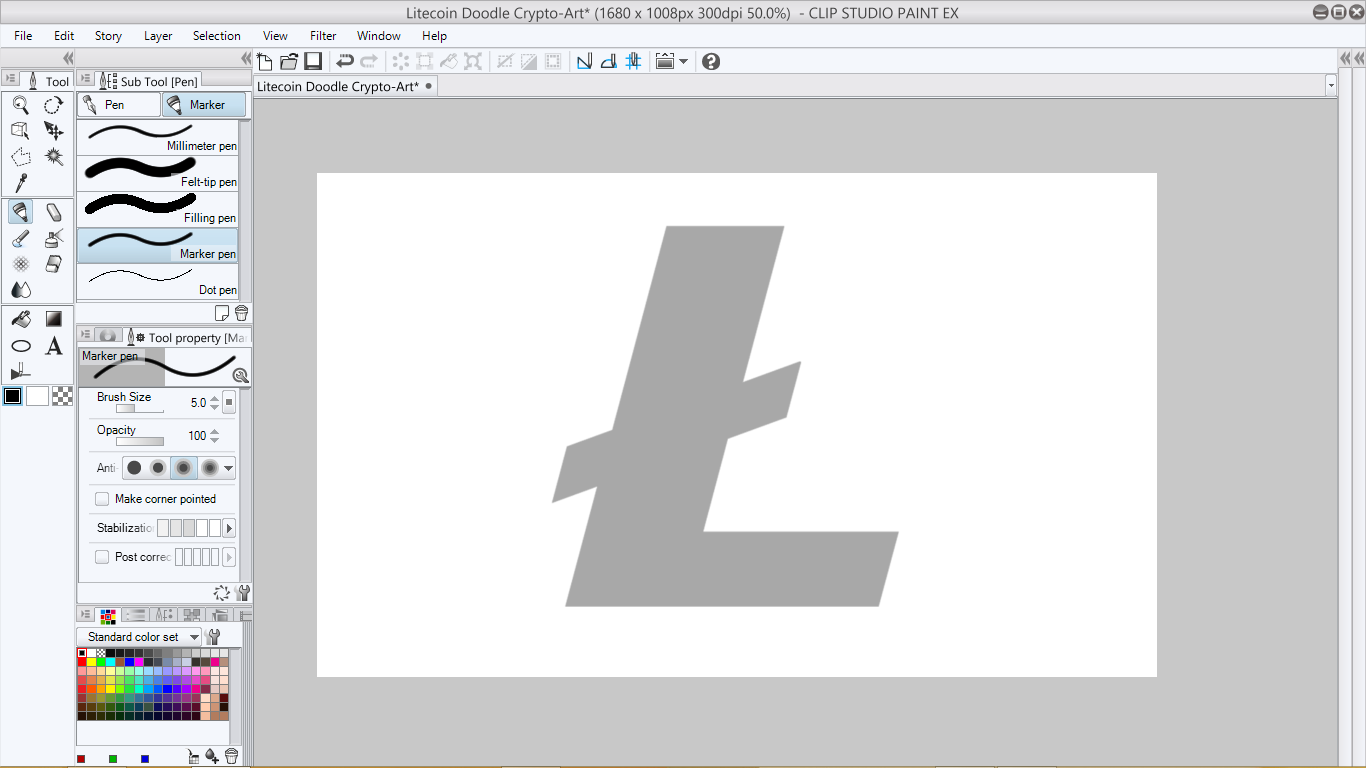Viewport: 1366px width, 768px height.
Task: Click the Undo arrow icon
Action: pyautogui.click(x=345, y=61)
